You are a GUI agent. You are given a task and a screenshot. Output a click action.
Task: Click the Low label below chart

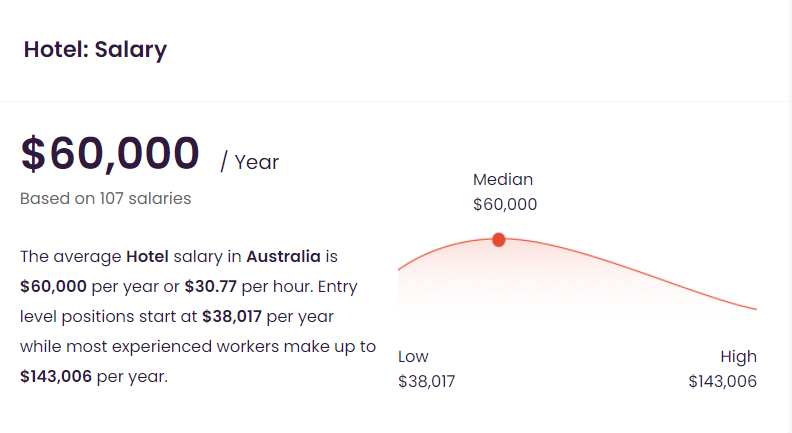[413, 357]
